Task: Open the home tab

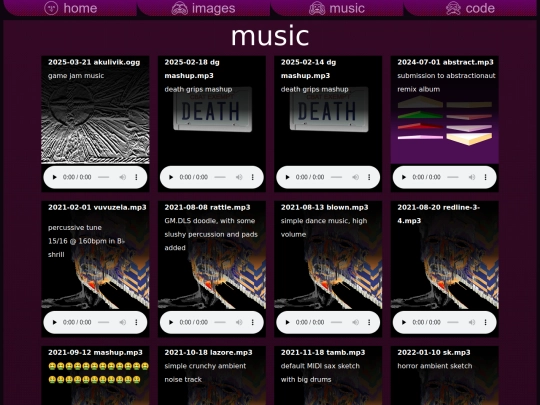Action: pyautogui.click(x=71, y=8)
